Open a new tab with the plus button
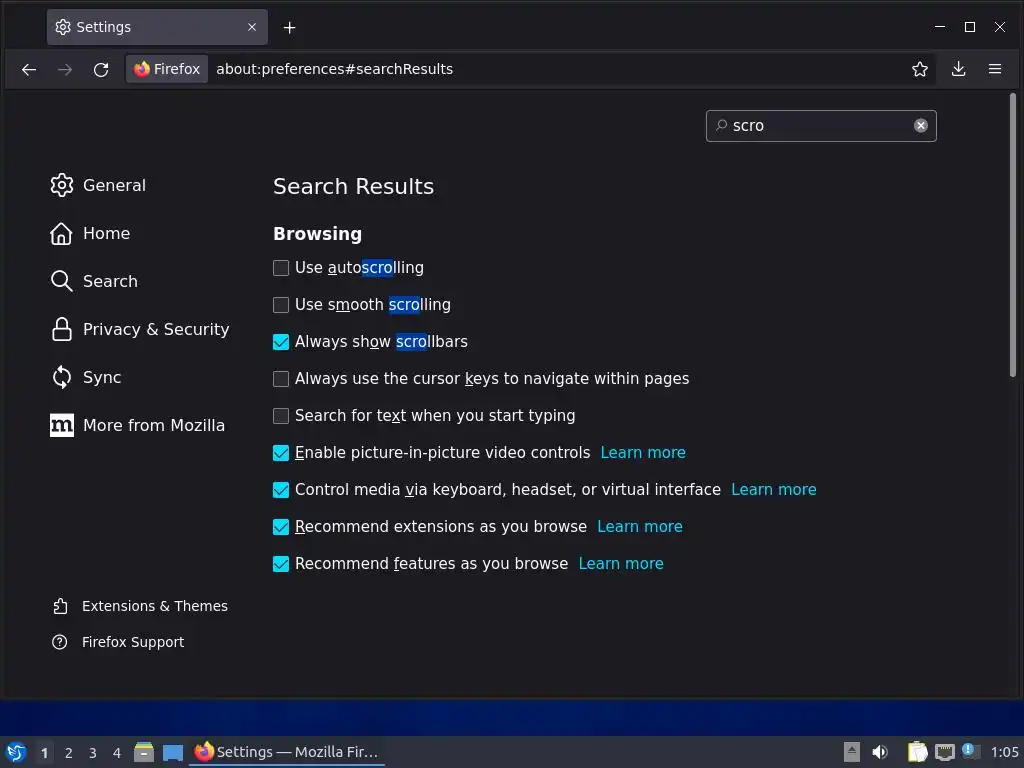Viewport: 1024px width, 768px height. click(x=289, y=27)
